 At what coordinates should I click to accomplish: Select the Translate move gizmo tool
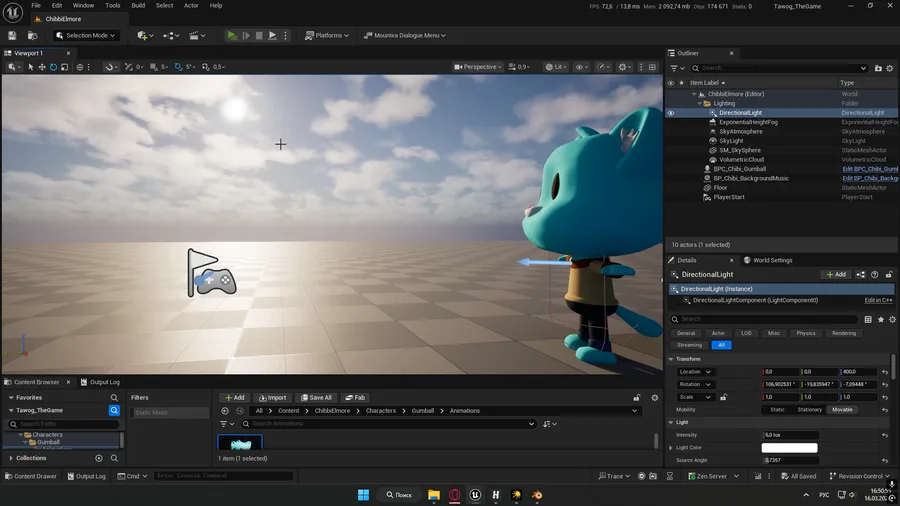[42, 67]
